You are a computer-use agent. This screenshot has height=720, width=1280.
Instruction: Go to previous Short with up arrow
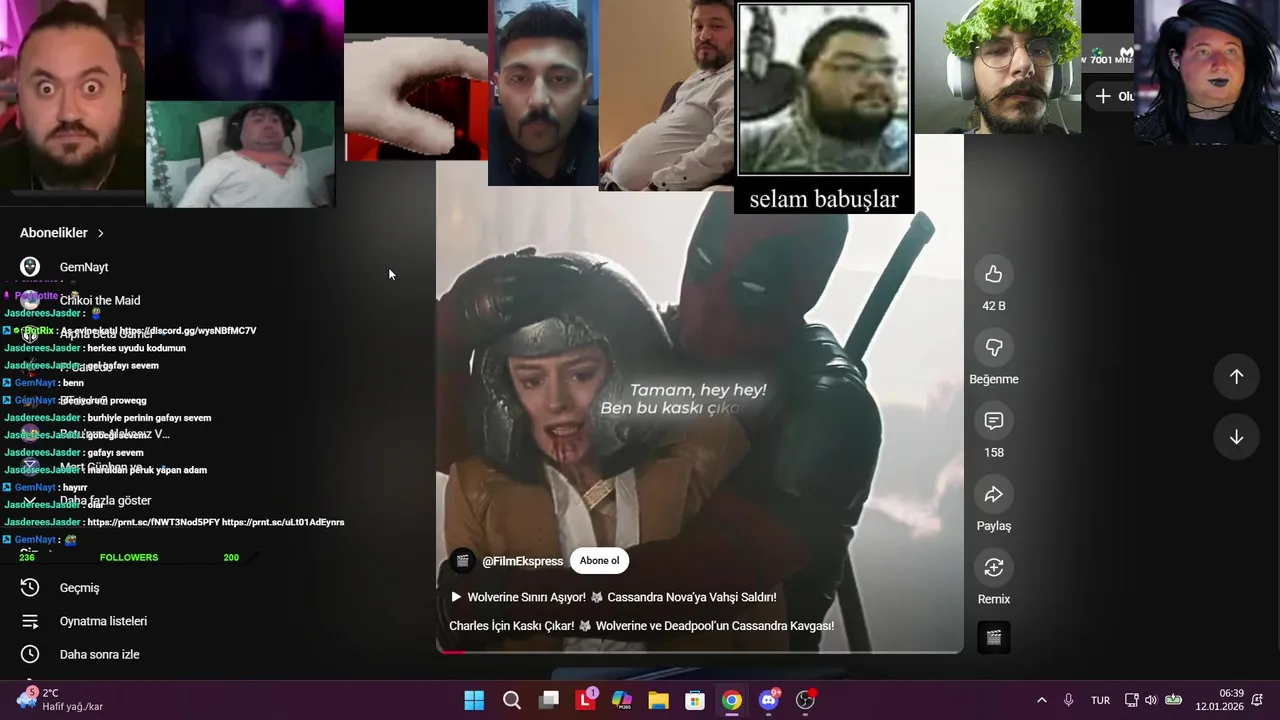click(x=1236, y=377)
